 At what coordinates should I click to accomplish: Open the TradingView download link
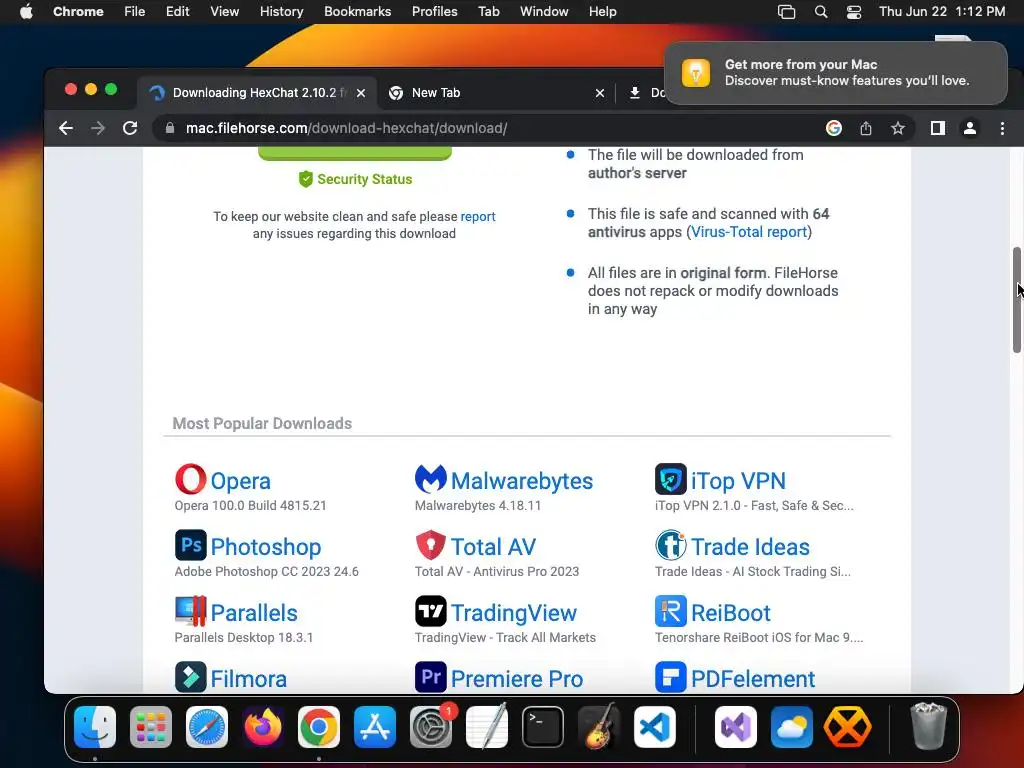(514, 613)
